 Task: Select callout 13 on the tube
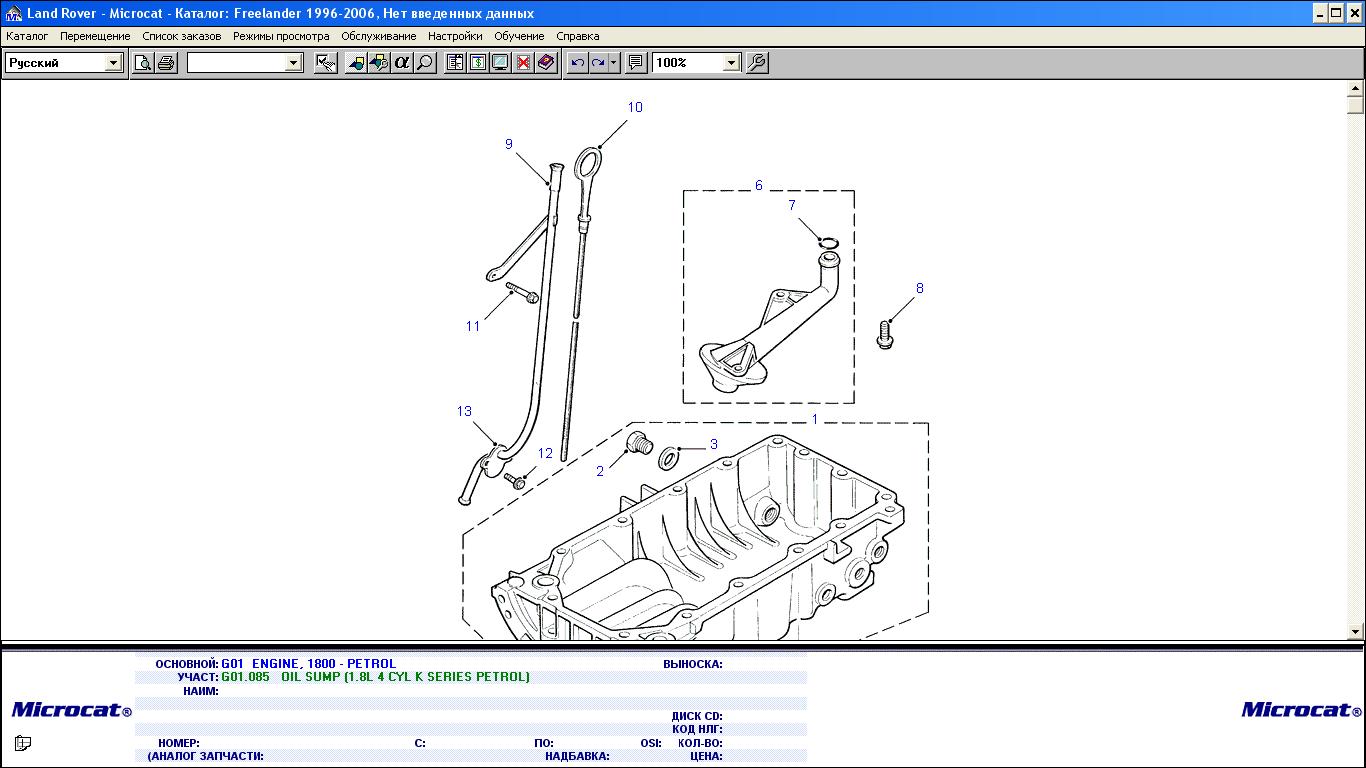click(x=464, y=411)
